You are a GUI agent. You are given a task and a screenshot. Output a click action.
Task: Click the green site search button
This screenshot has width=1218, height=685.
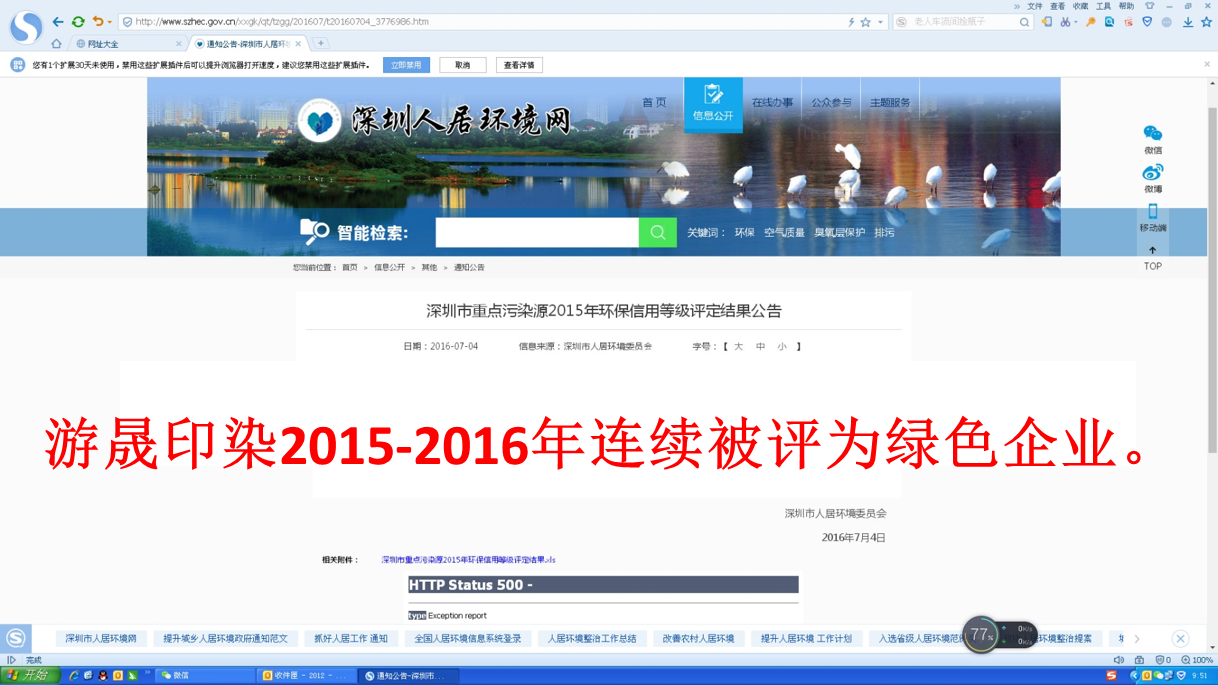pyautogui.click(x=658, y=233)
